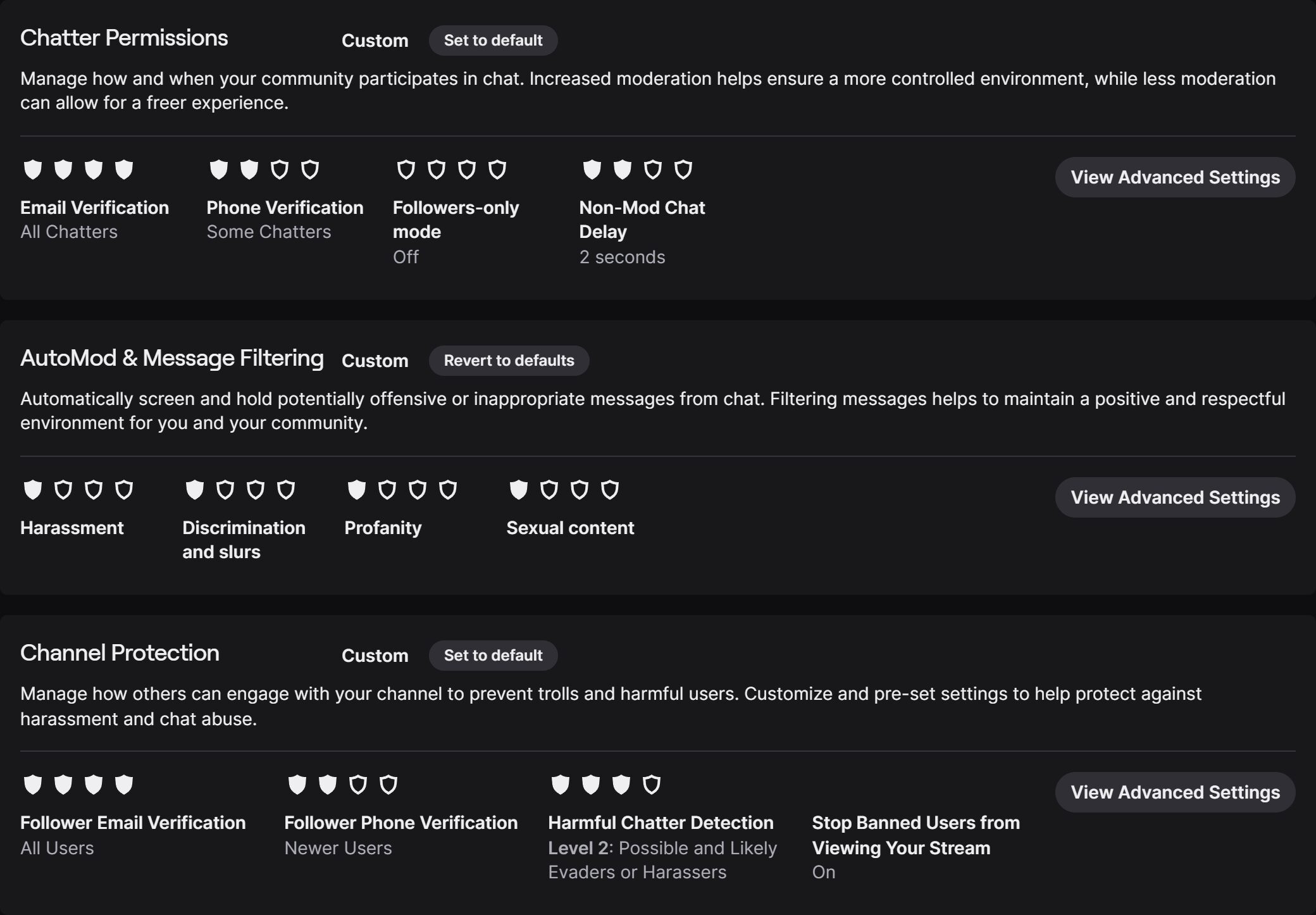The width and height of the screenshot is (1316, 915).
Task: Set Non-Mod Chat Delay to fourth shield
Action: 683,170
